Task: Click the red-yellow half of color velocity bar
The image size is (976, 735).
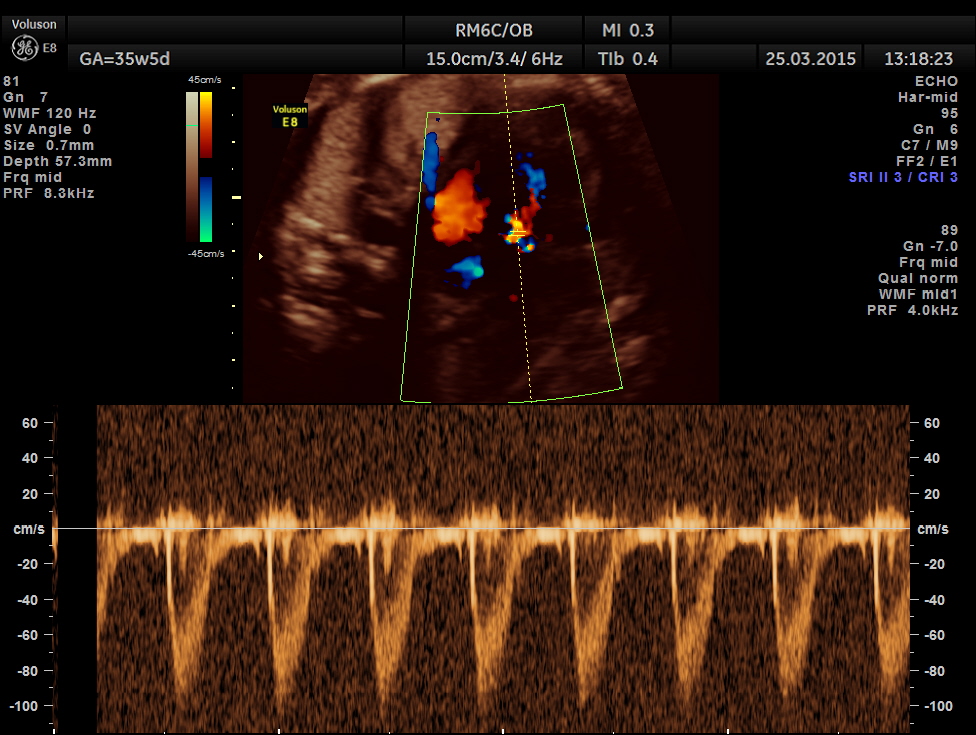Action: coord(205,124)
